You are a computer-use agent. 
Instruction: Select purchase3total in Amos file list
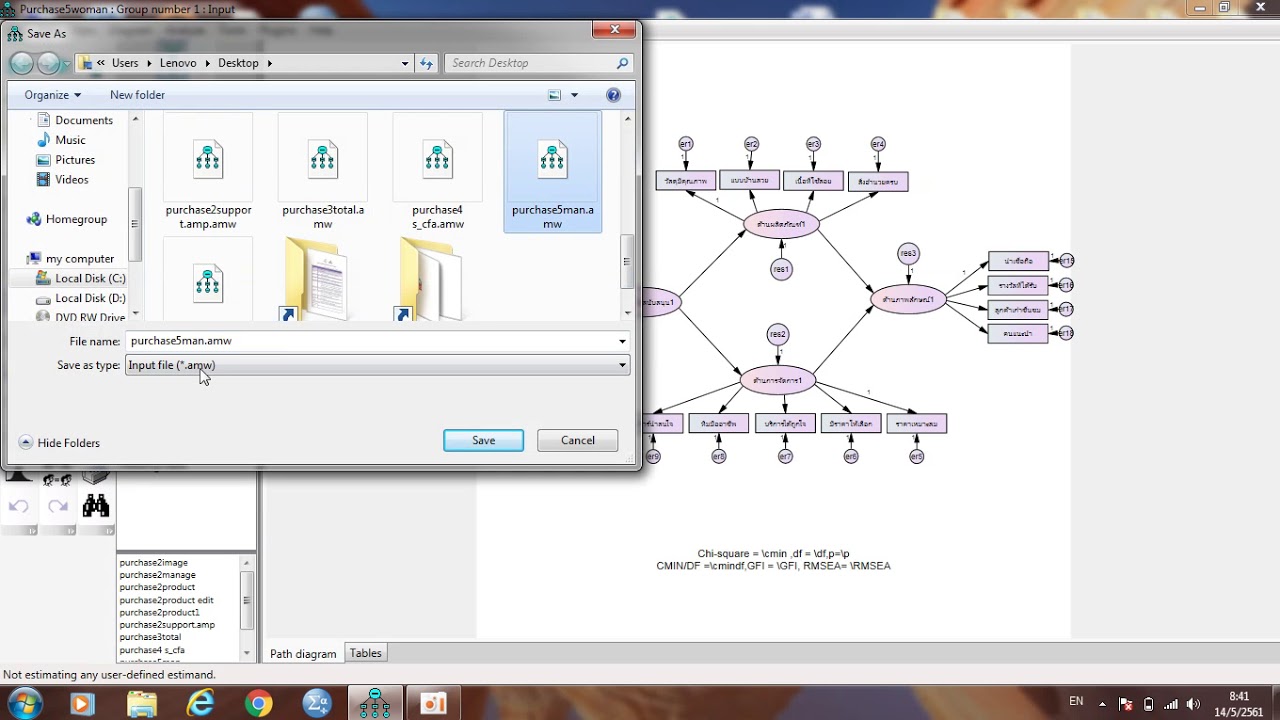tap(150, 637)
